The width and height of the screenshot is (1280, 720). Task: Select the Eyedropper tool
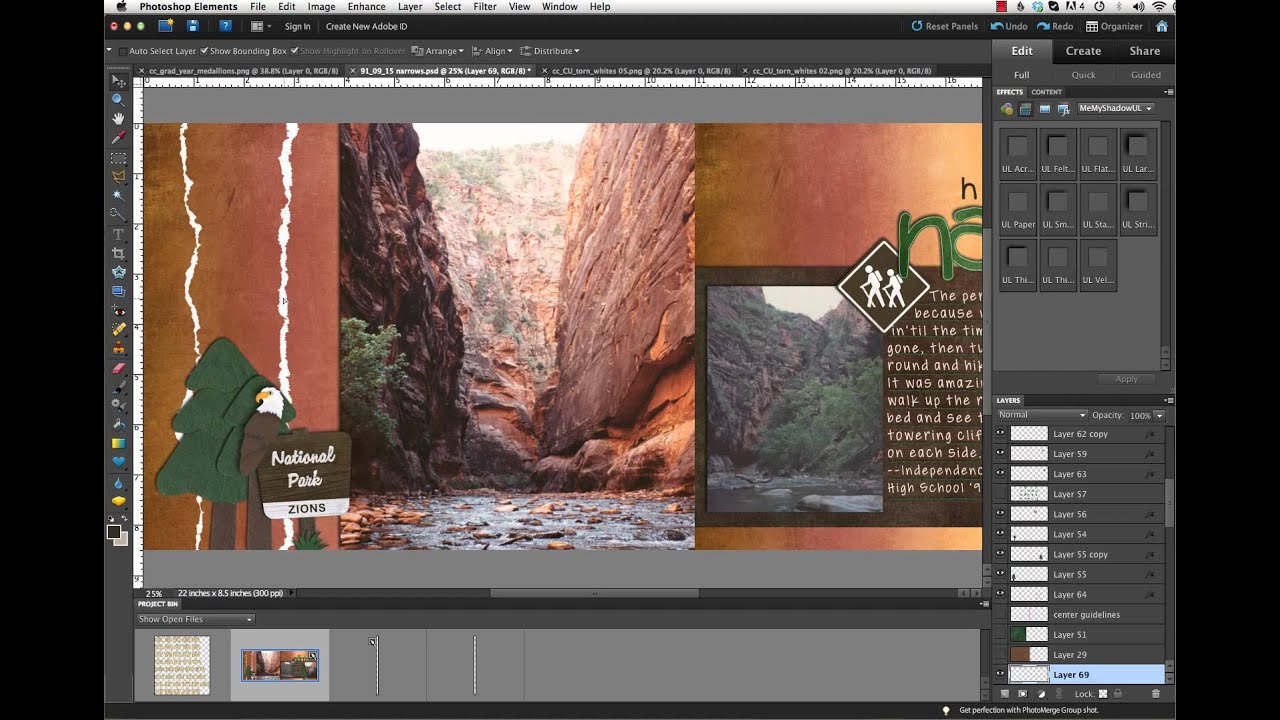point(119,138)
